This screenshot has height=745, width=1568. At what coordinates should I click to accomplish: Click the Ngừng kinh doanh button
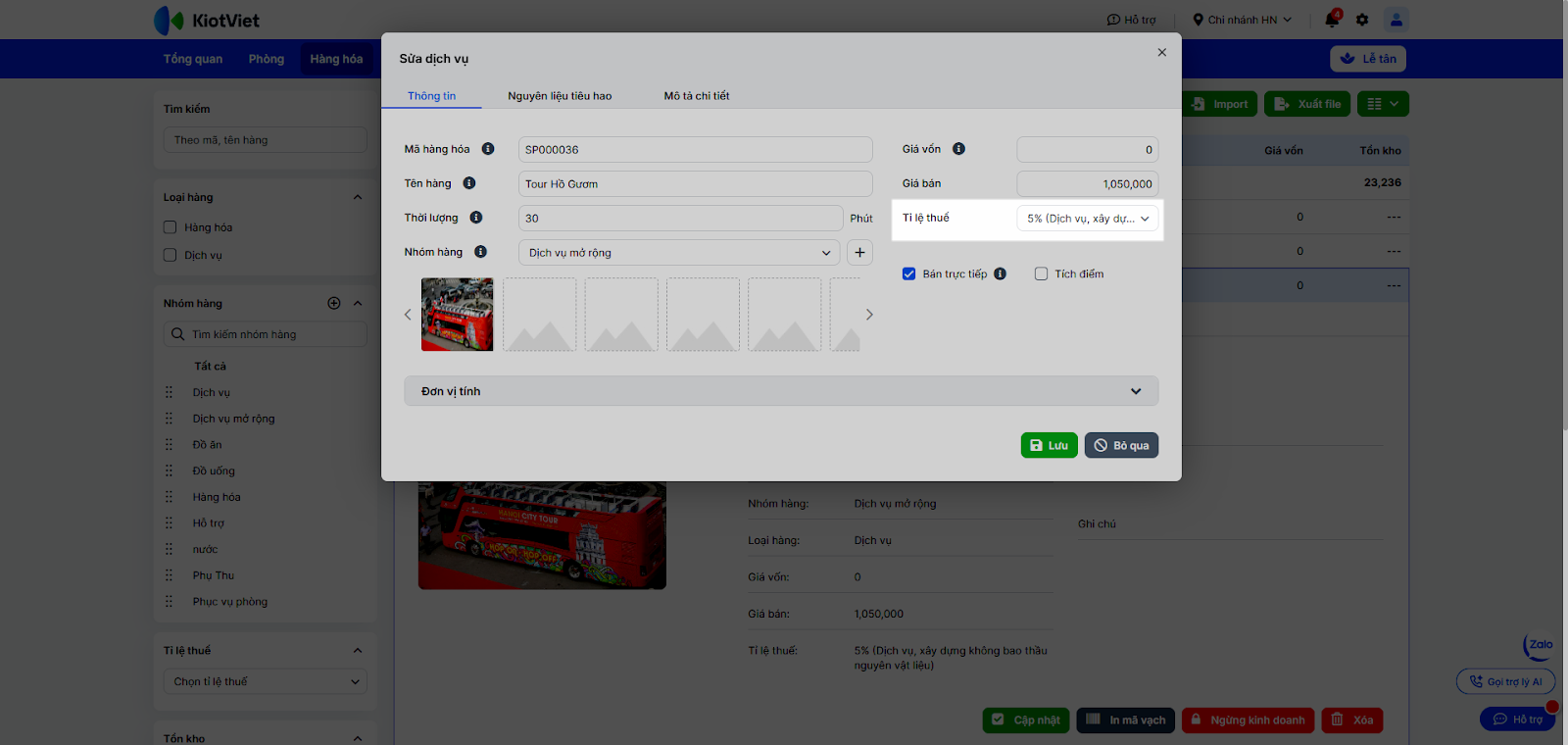pos(1248,720)
